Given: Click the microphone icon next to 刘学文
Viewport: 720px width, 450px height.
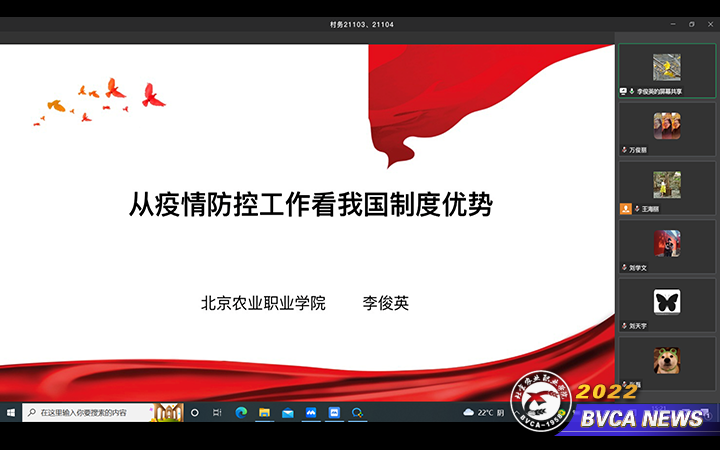Looking at the screenshot, I should tap(625, 267).
